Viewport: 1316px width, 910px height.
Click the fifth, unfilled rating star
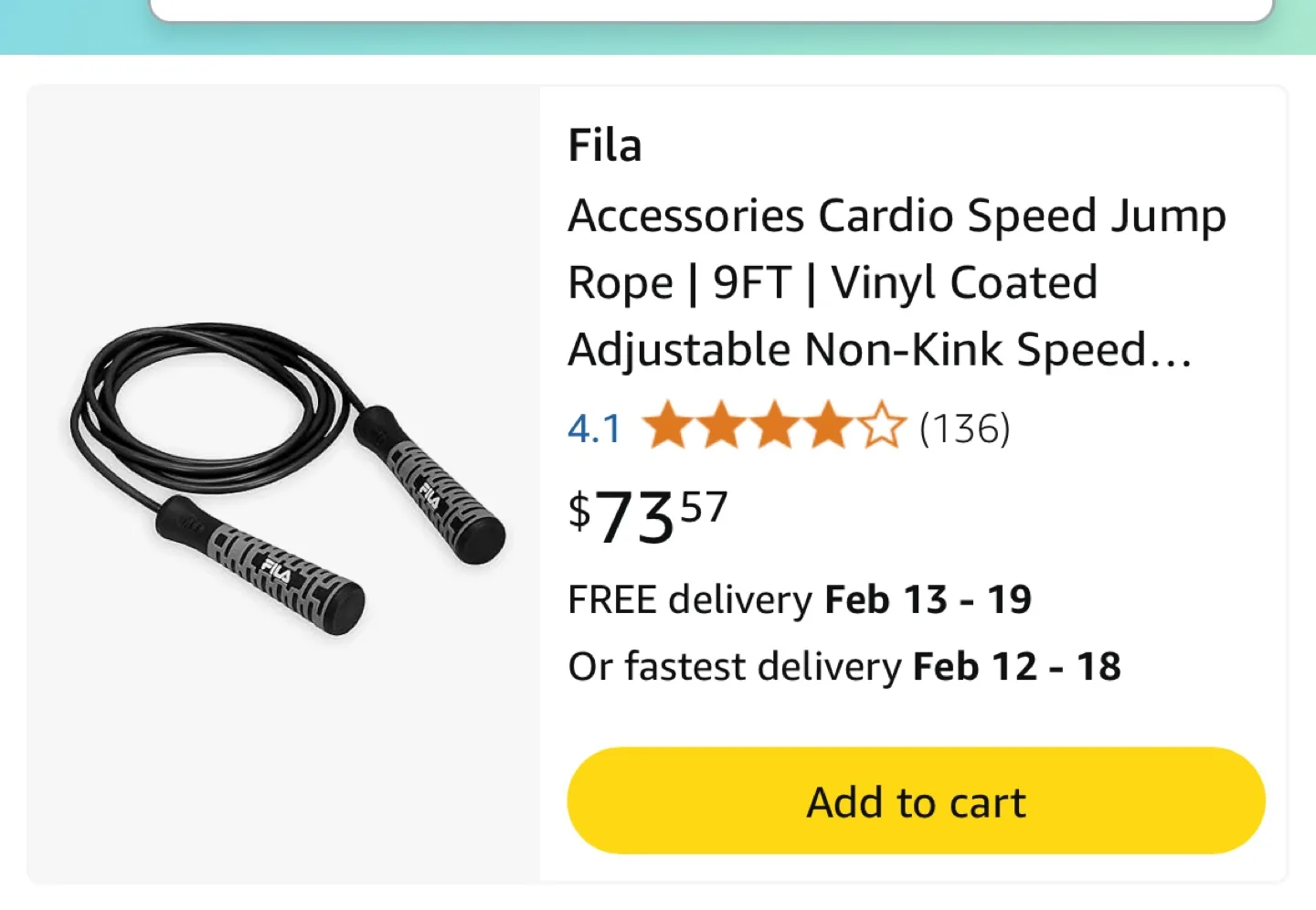(880, 426)
